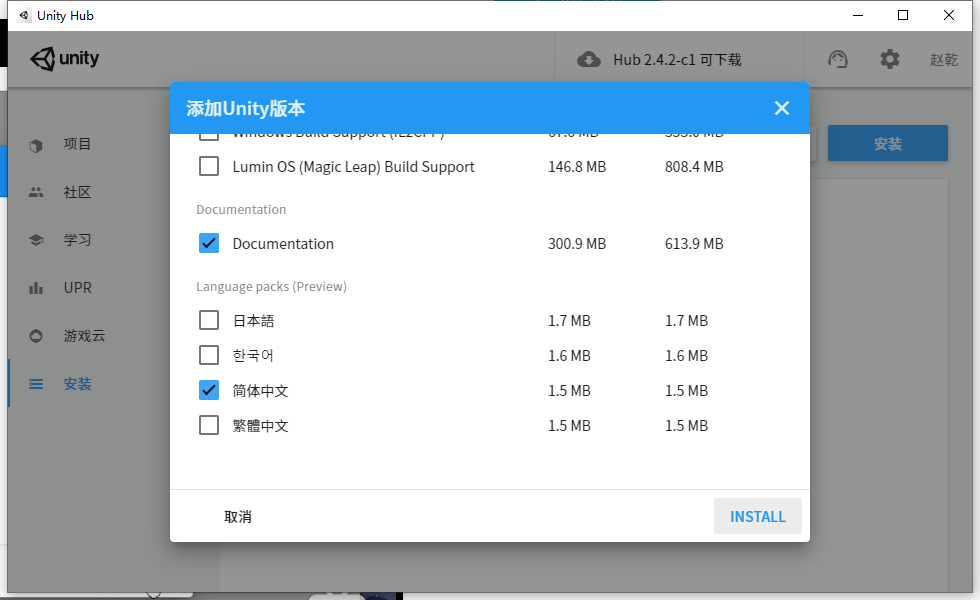Tick the 繁體中文 language pack checkbox

[x=209, y=425]
